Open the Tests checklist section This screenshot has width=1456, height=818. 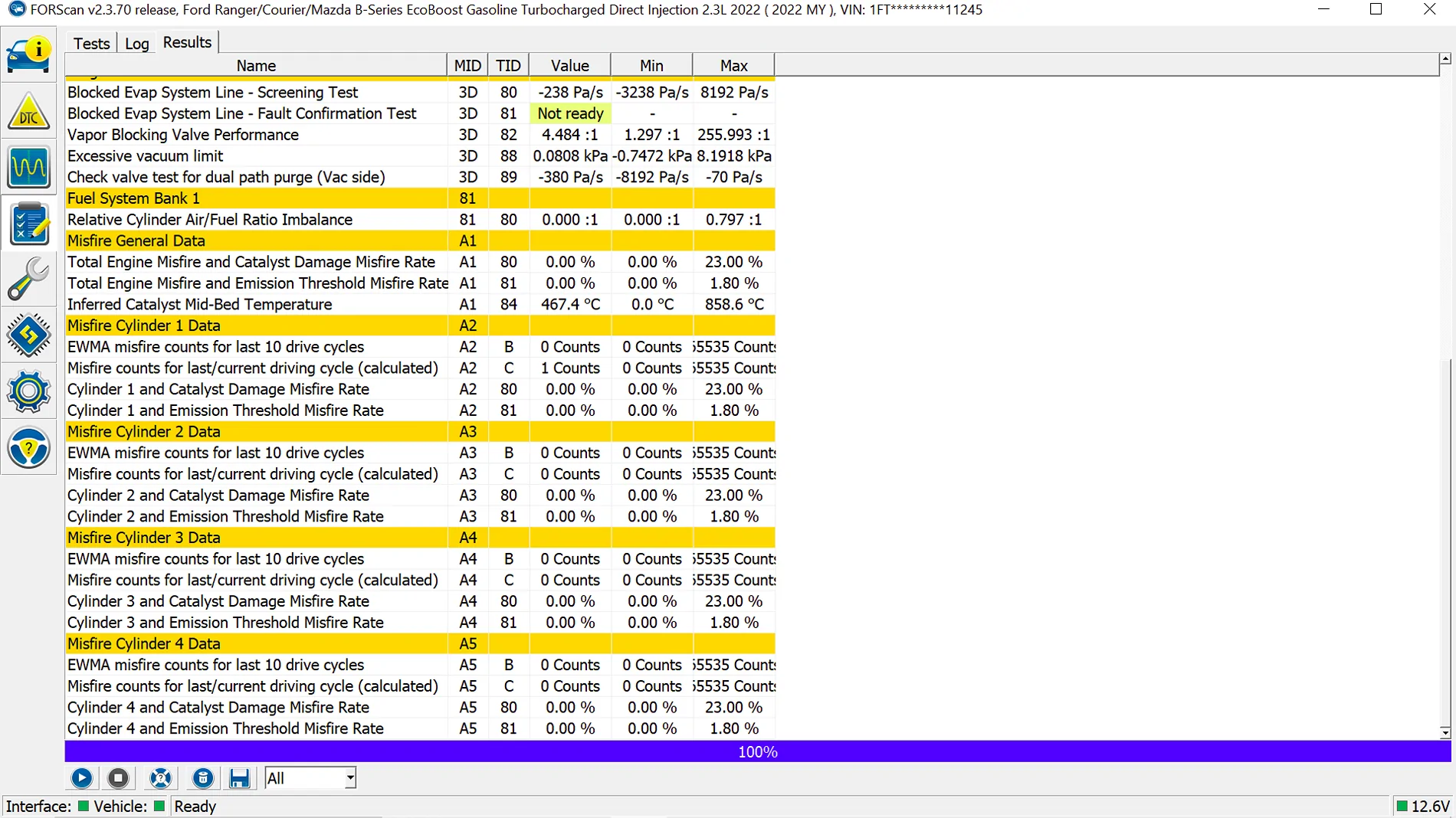point(28,224)
